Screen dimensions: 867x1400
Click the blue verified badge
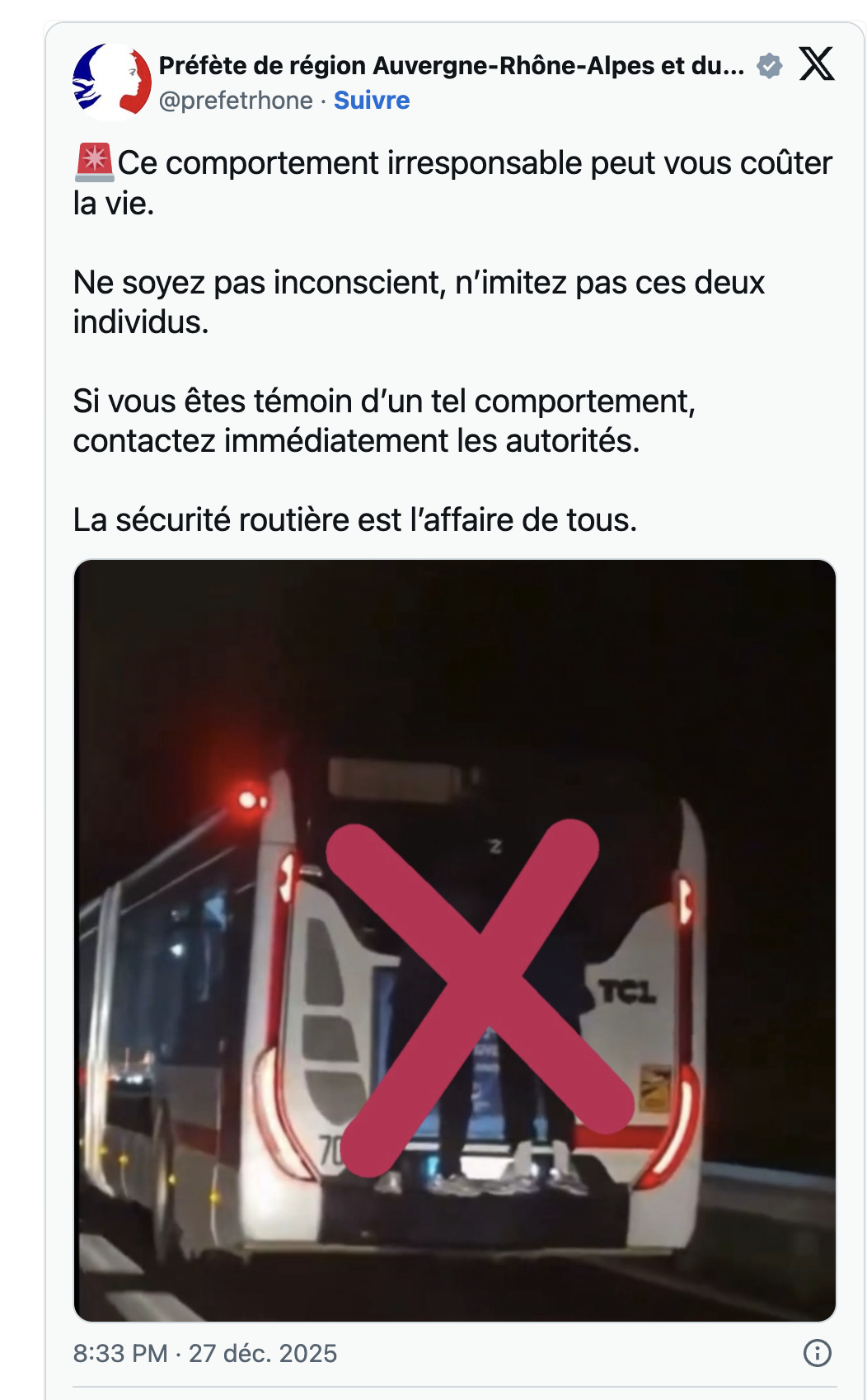pos(769,65)
